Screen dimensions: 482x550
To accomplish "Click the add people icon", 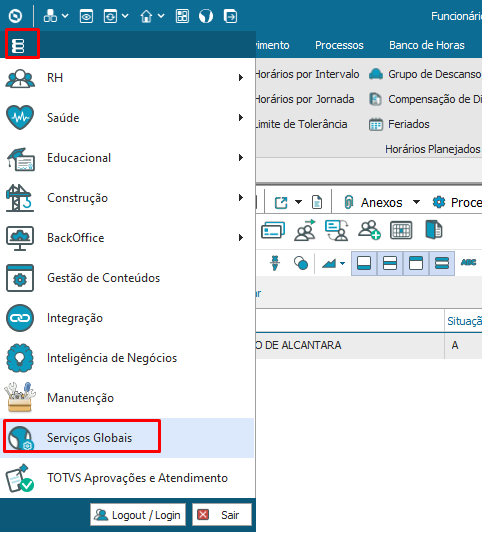I will (x=369, y=230).
